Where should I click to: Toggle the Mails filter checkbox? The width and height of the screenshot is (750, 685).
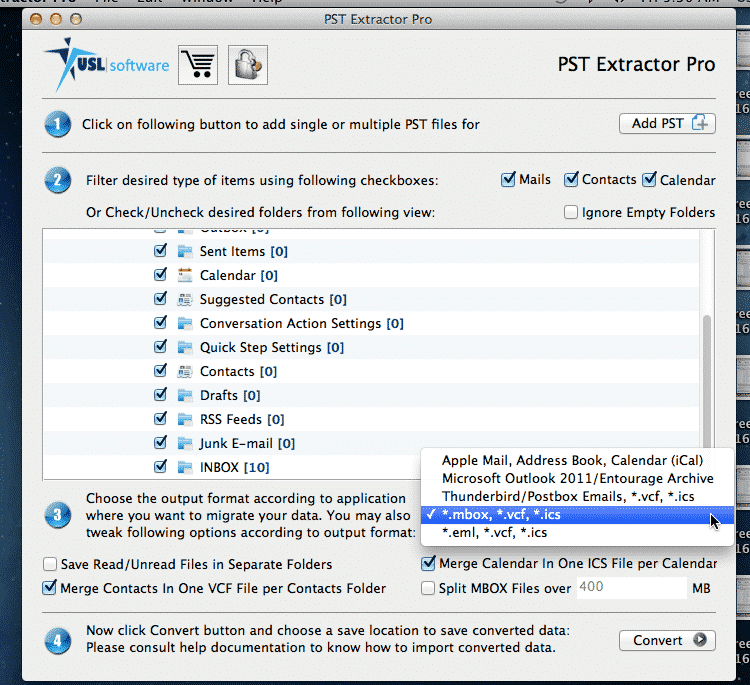508,179
